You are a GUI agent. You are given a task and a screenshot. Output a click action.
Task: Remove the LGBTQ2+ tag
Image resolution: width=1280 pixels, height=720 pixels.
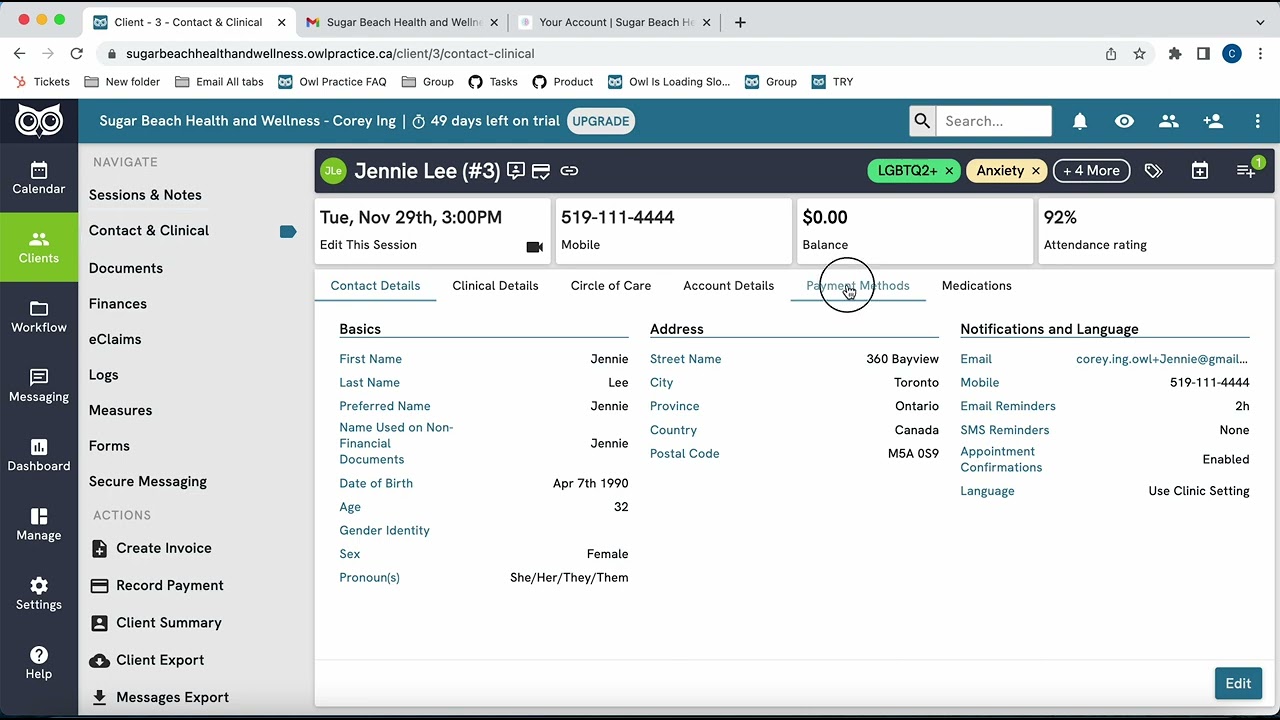tap(949, 171)
